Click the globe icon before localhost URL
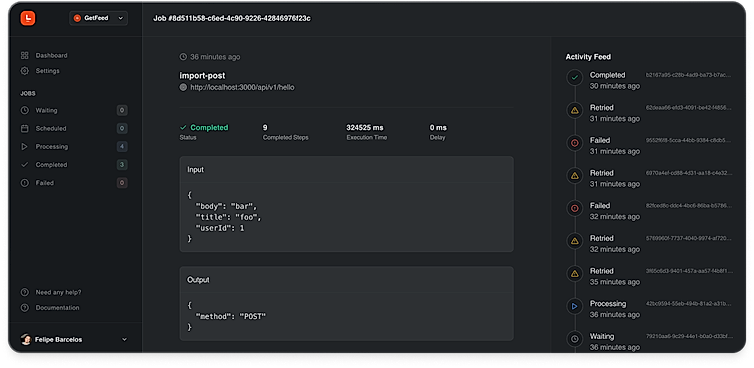Screen dimensions: 754x368 [x=183, y=88]
